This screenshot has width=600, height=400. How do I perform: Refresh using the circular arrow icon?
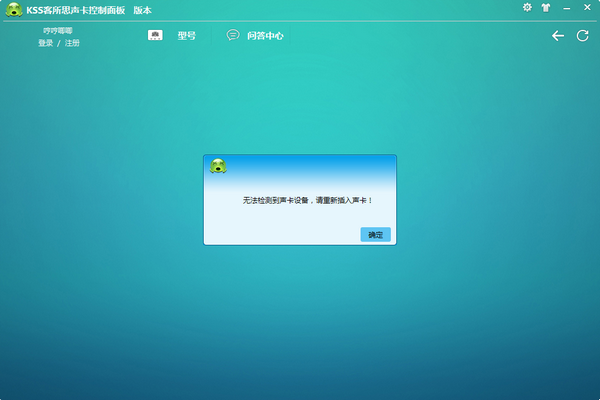tap(582, 36)
